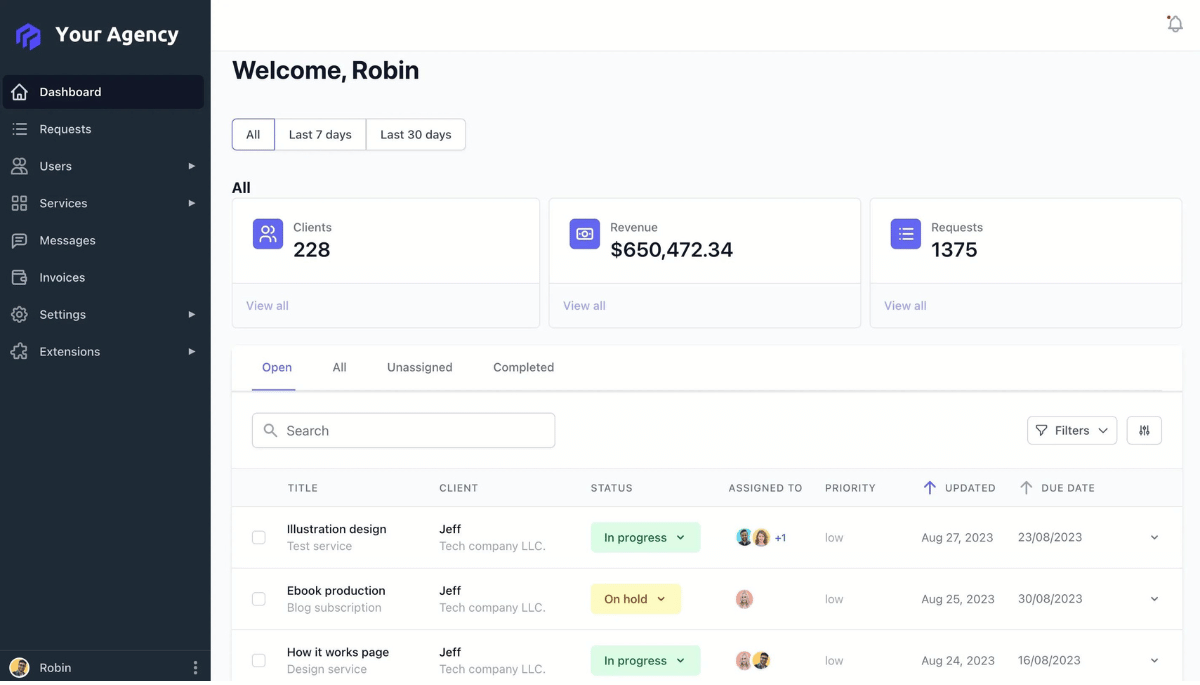Expand the Users sidebar submenu

191,166
